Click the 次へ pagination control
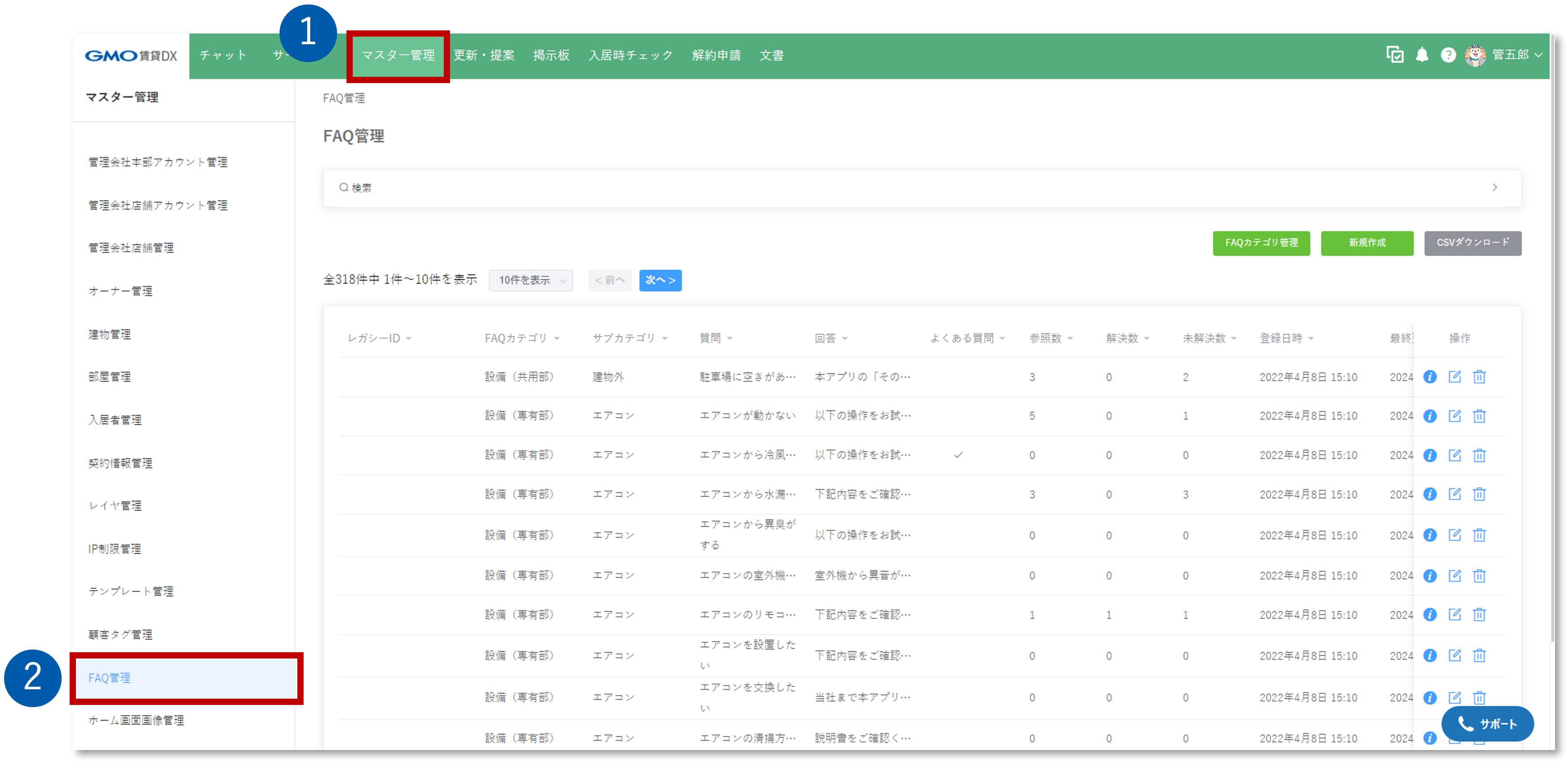Screen dimensions: 1568x763 tap(660, 280)
